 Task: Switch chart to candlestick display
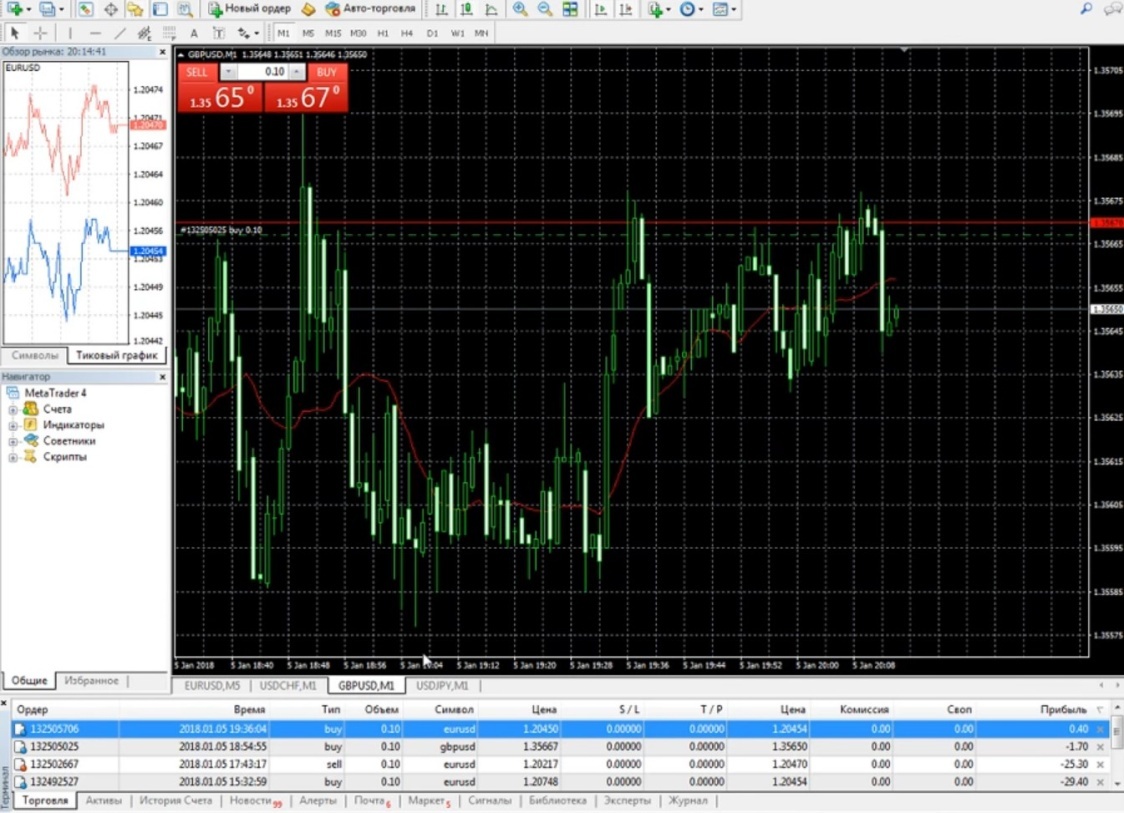[x=466, y=9]
